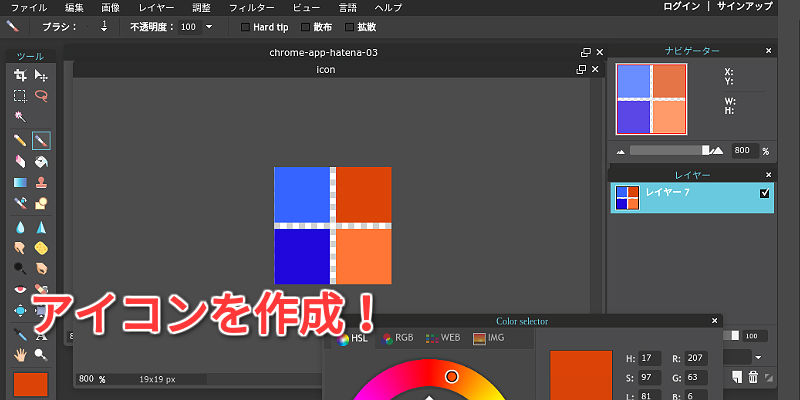Select the Clone Stamp tool
The width and height of the screenshot is (800, 400).
coord(41,182)
